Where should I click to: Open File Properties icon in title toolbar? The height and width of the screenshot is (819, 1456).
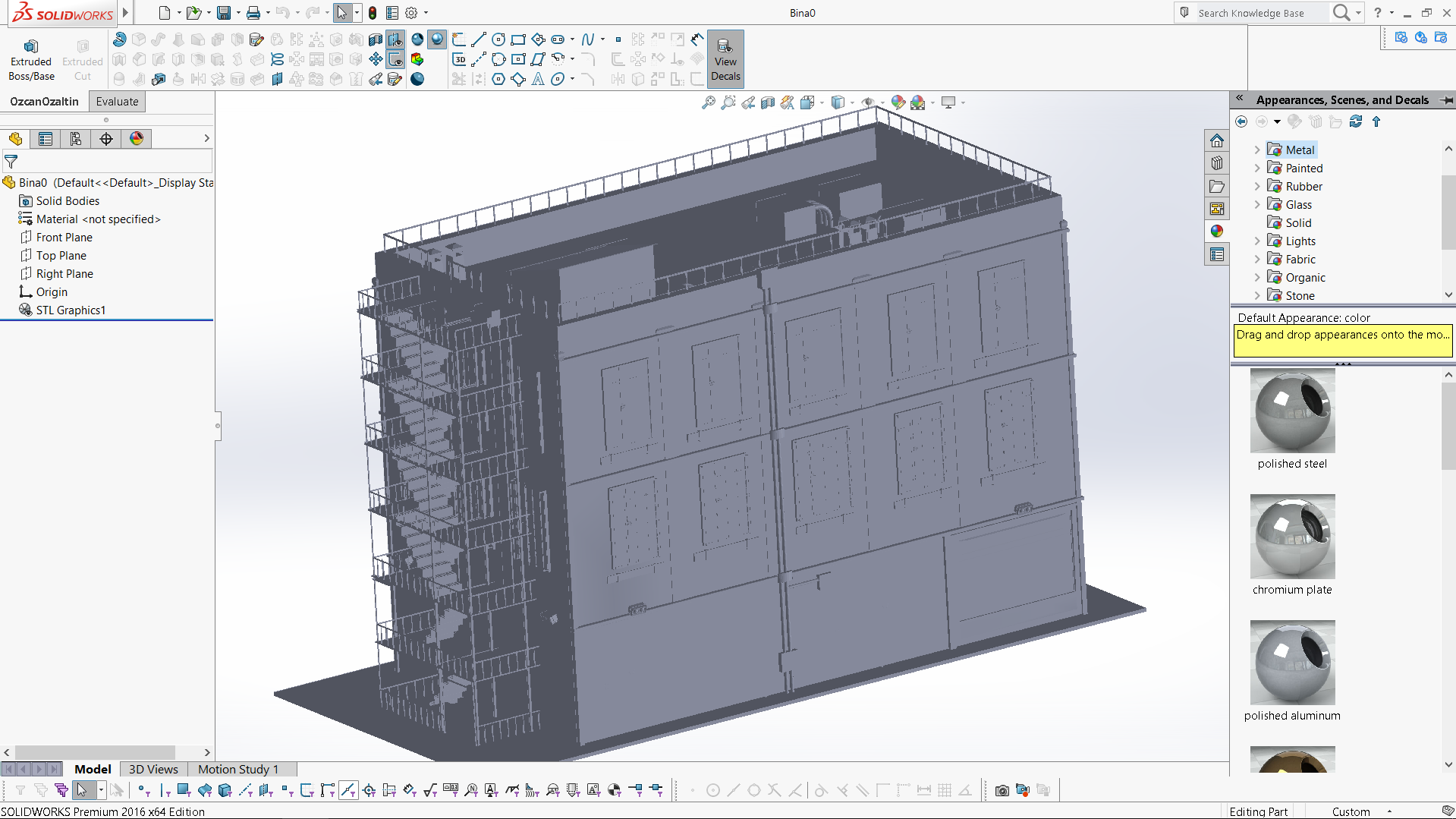point(392,13)
